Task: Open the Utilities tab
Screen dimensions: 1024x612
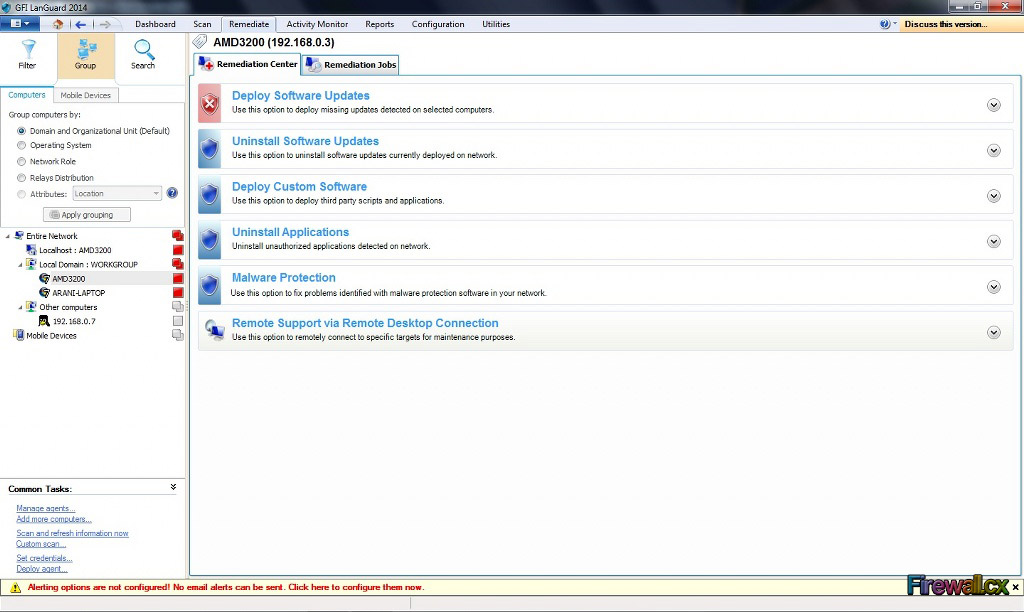Action: 496,24
